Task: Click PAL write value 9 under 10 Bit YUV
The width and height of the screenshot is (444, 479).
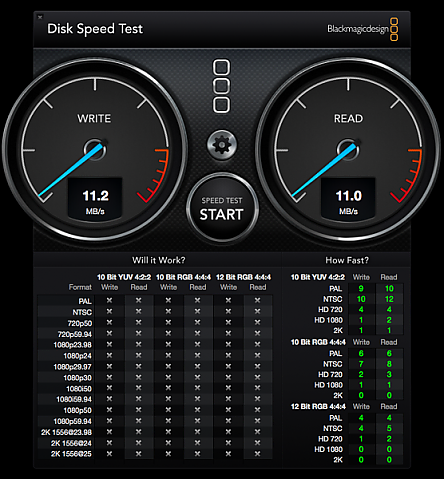Action: (x=361, y=289)
